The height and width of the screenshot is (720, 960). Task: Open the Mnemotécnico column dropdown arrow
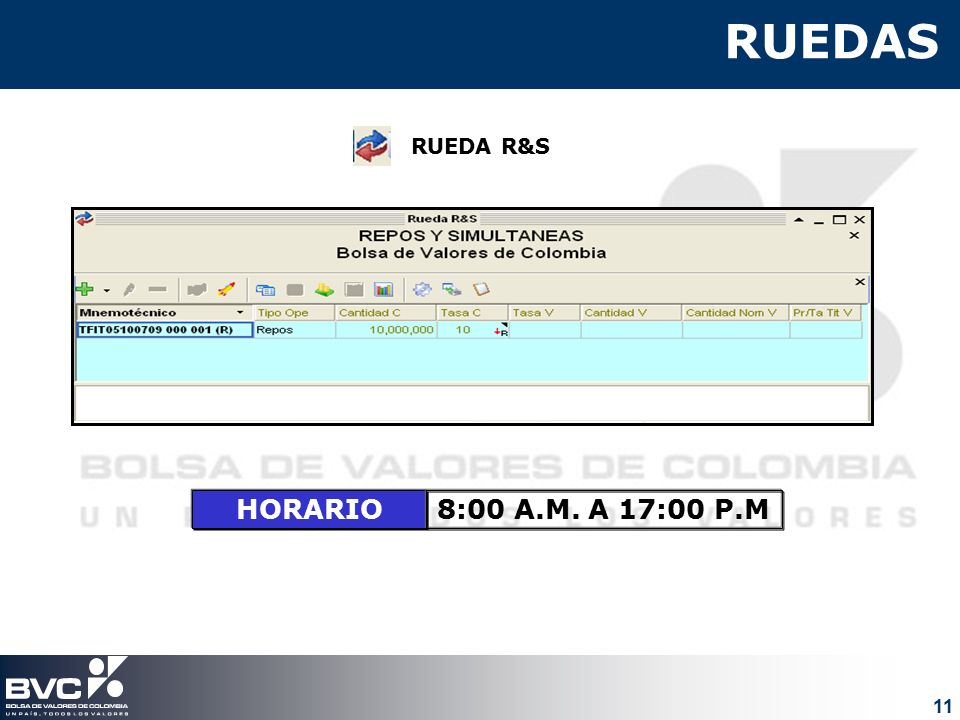(x=240, y=312)
